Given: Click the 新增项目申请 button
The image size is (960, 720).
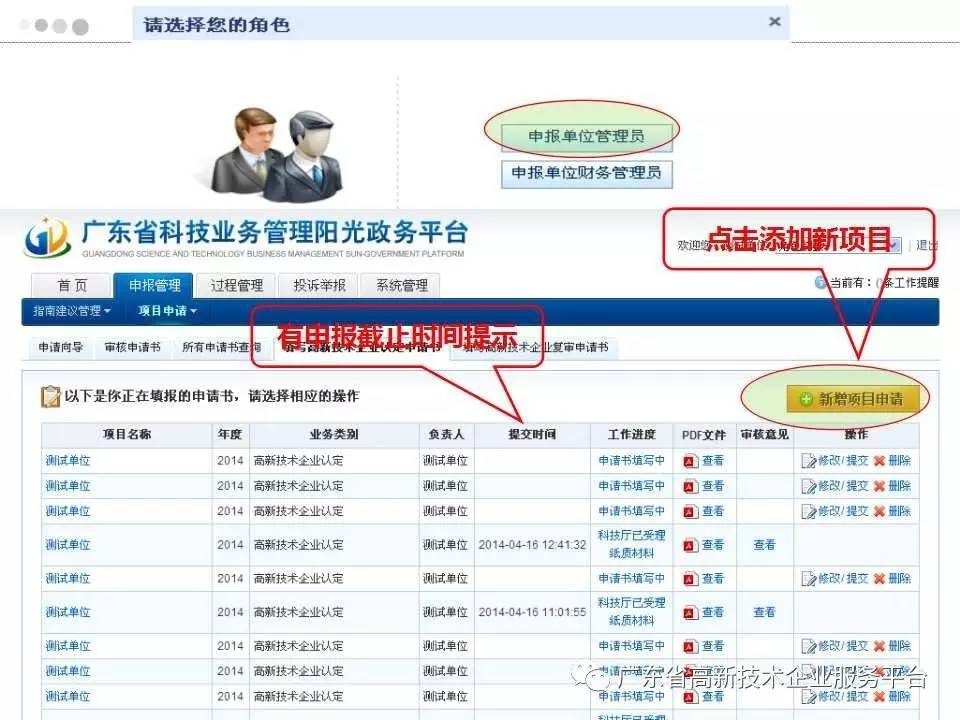Looking at the screenshot, I should (x=850, y=399).
